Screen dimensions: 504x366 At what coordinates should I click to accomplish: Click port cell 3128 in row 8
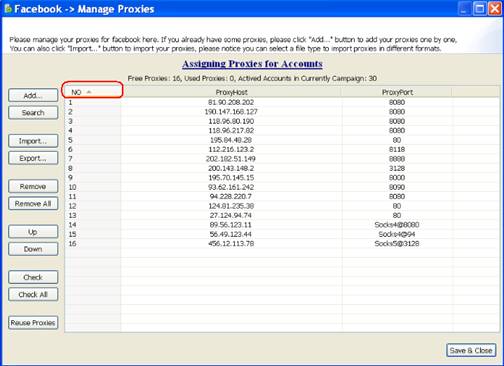(x=397, y=168)
